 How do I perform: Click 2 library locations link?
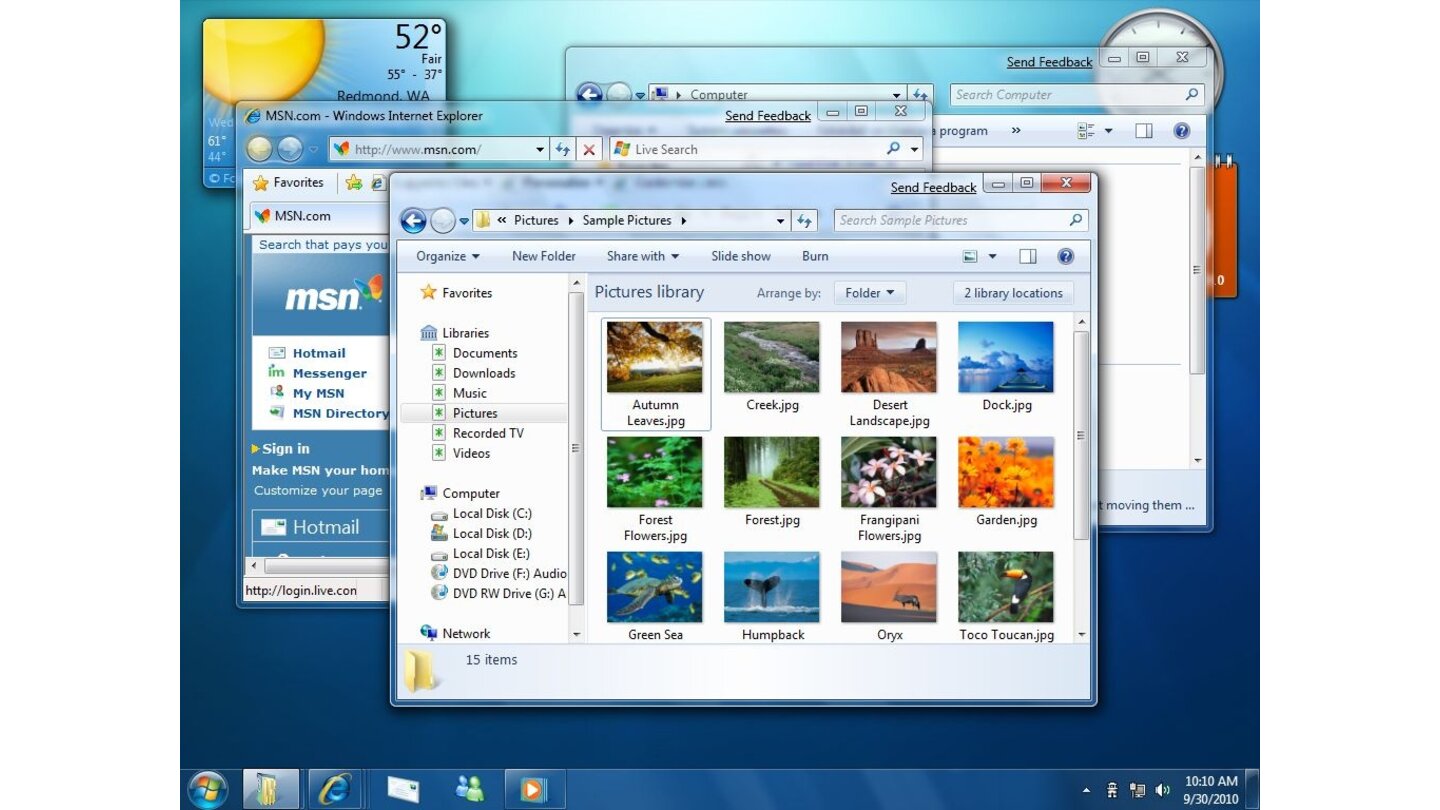tap(1013, 293)
